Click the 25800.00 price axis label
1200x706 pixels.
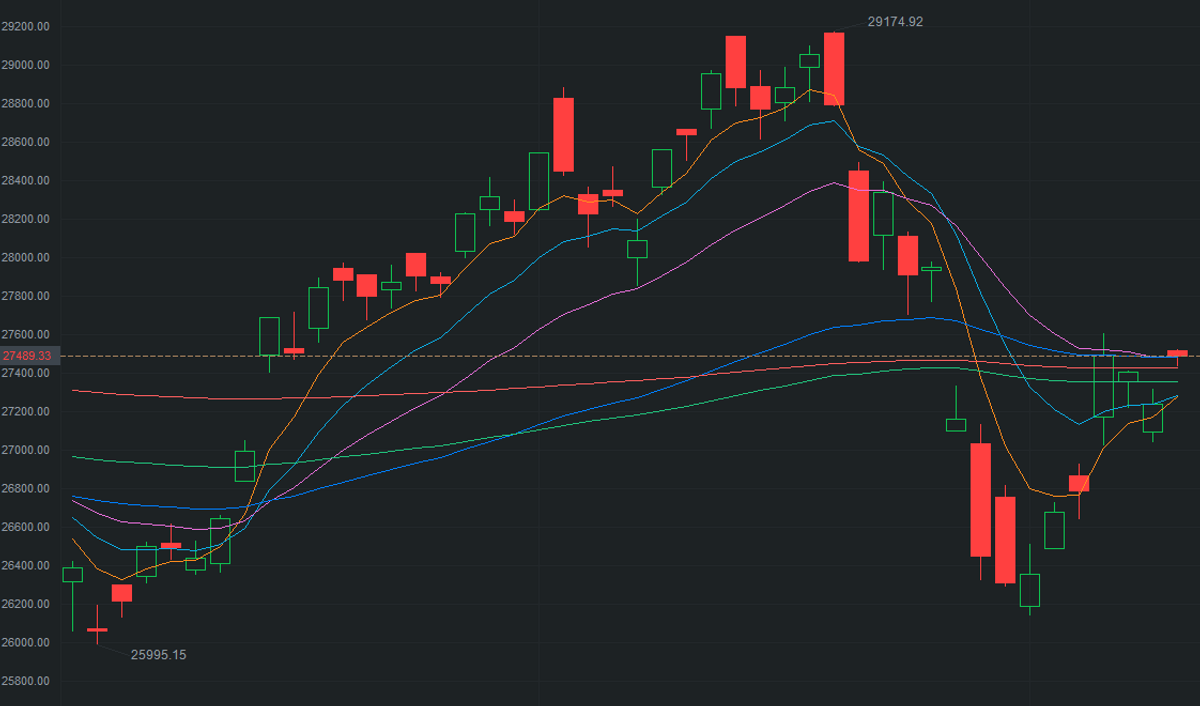[x=26, y=681]
